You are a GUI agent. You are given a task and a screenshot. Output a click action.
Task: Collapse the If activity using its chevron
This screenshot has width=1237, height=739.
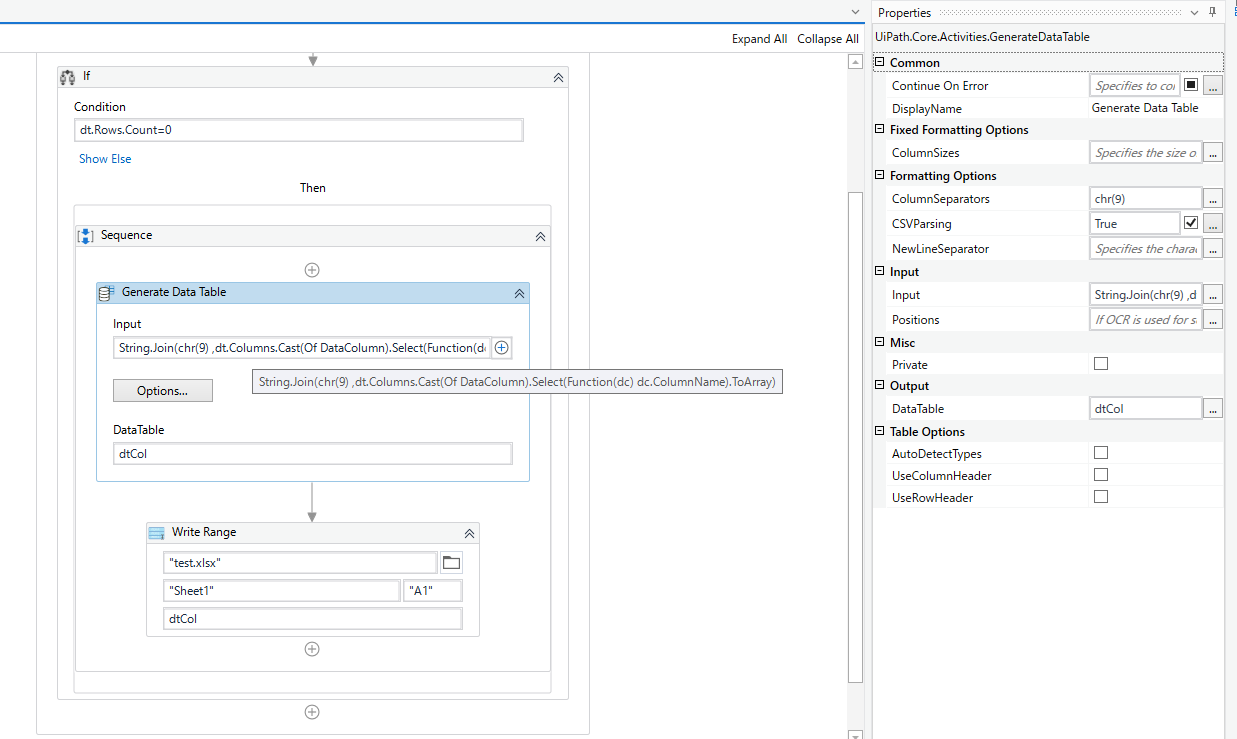coord(559,76)
